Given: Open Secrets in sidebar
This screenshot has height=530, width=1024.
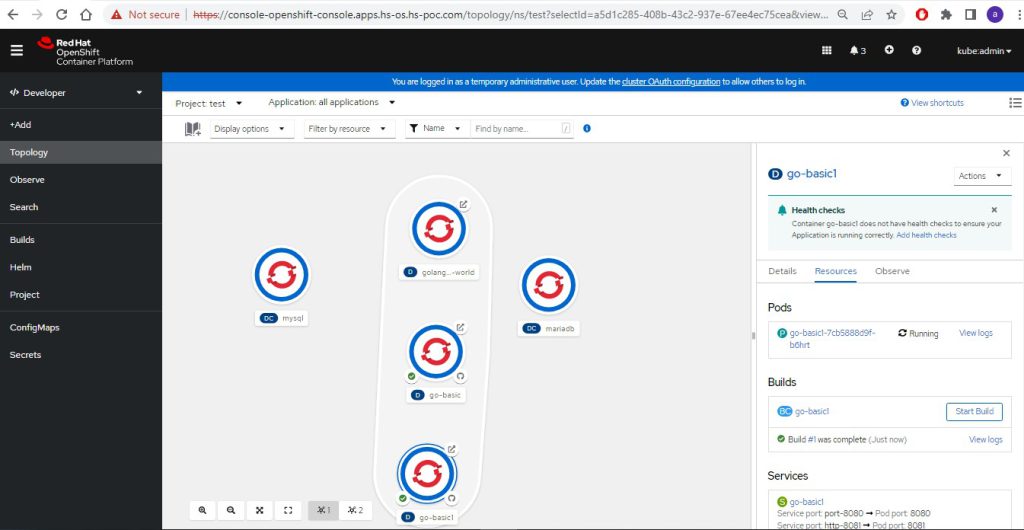Looking at the screenshot, I should tap(81, 355).
